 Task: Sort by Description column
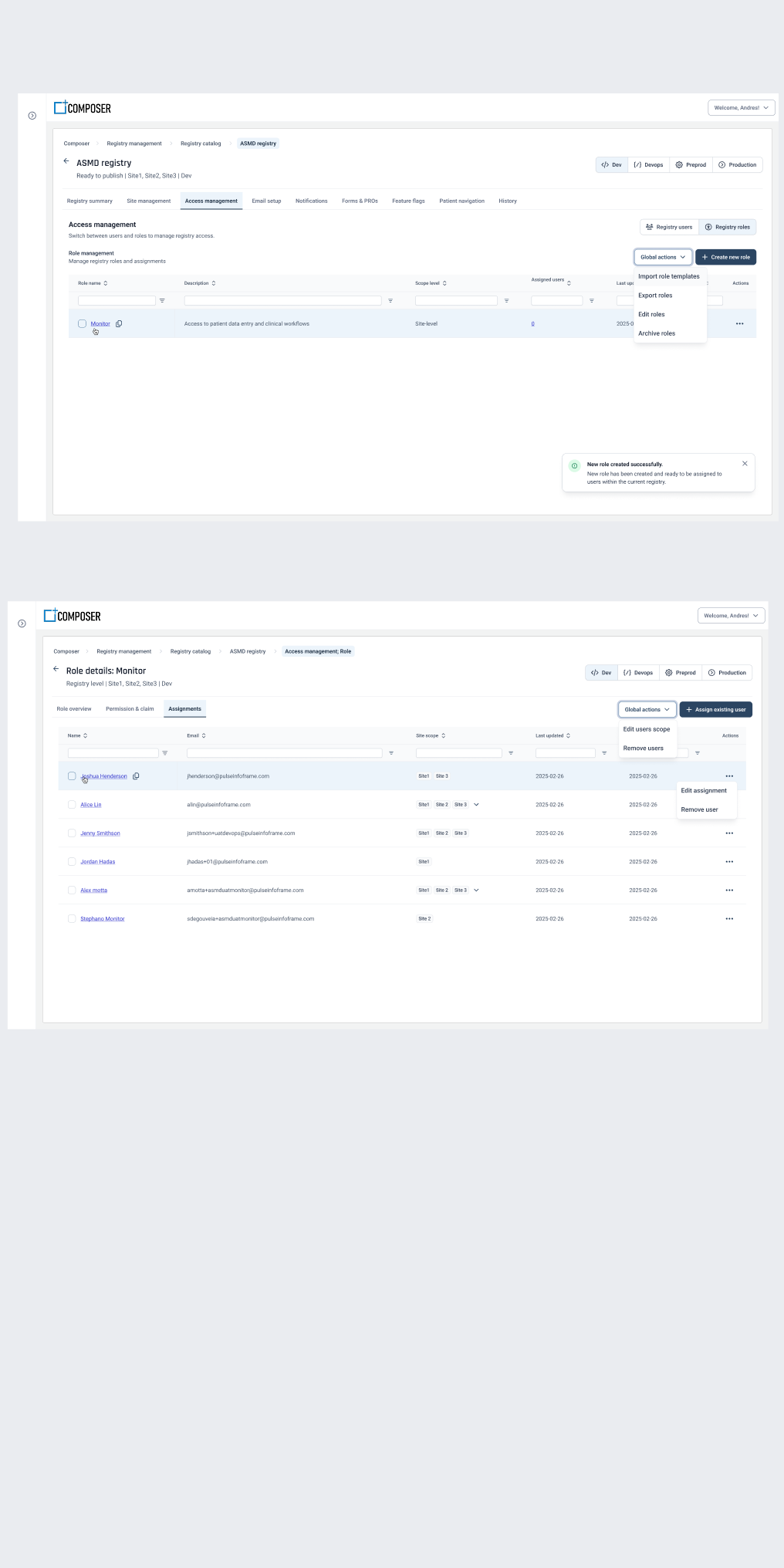214,283
